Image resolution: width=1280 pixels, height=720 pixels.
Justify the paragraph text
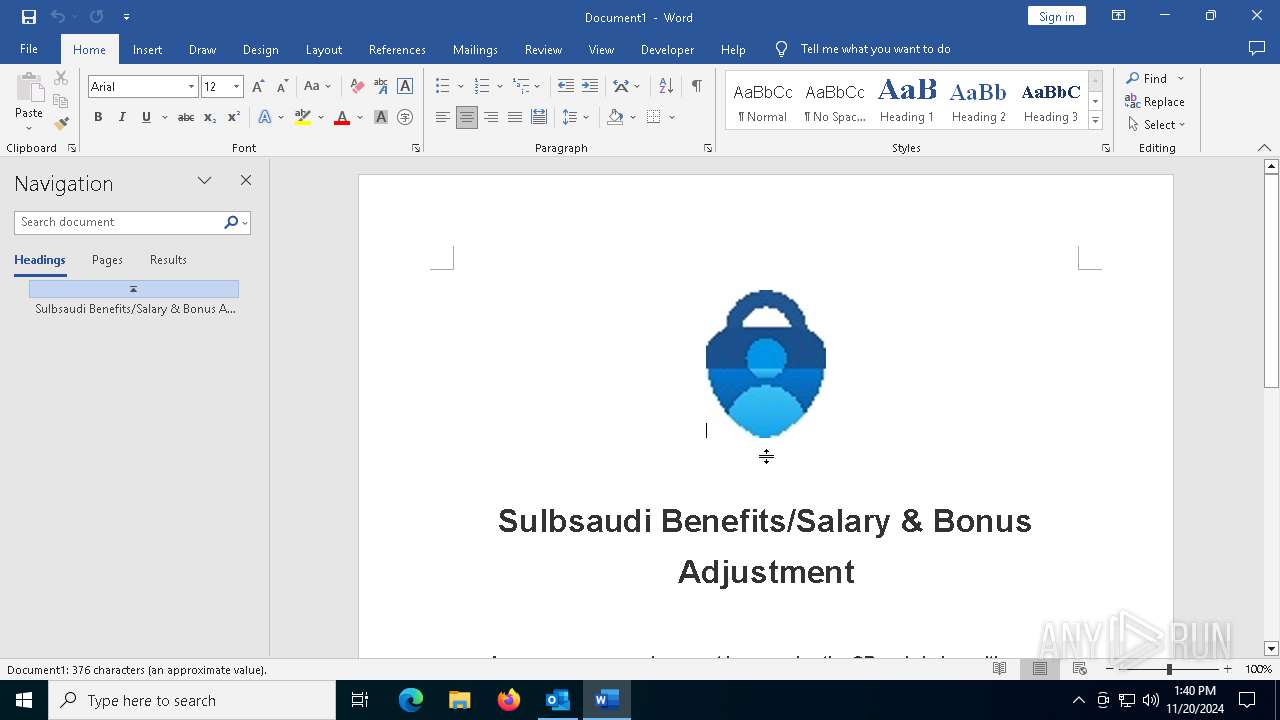(x=515, y=117)
